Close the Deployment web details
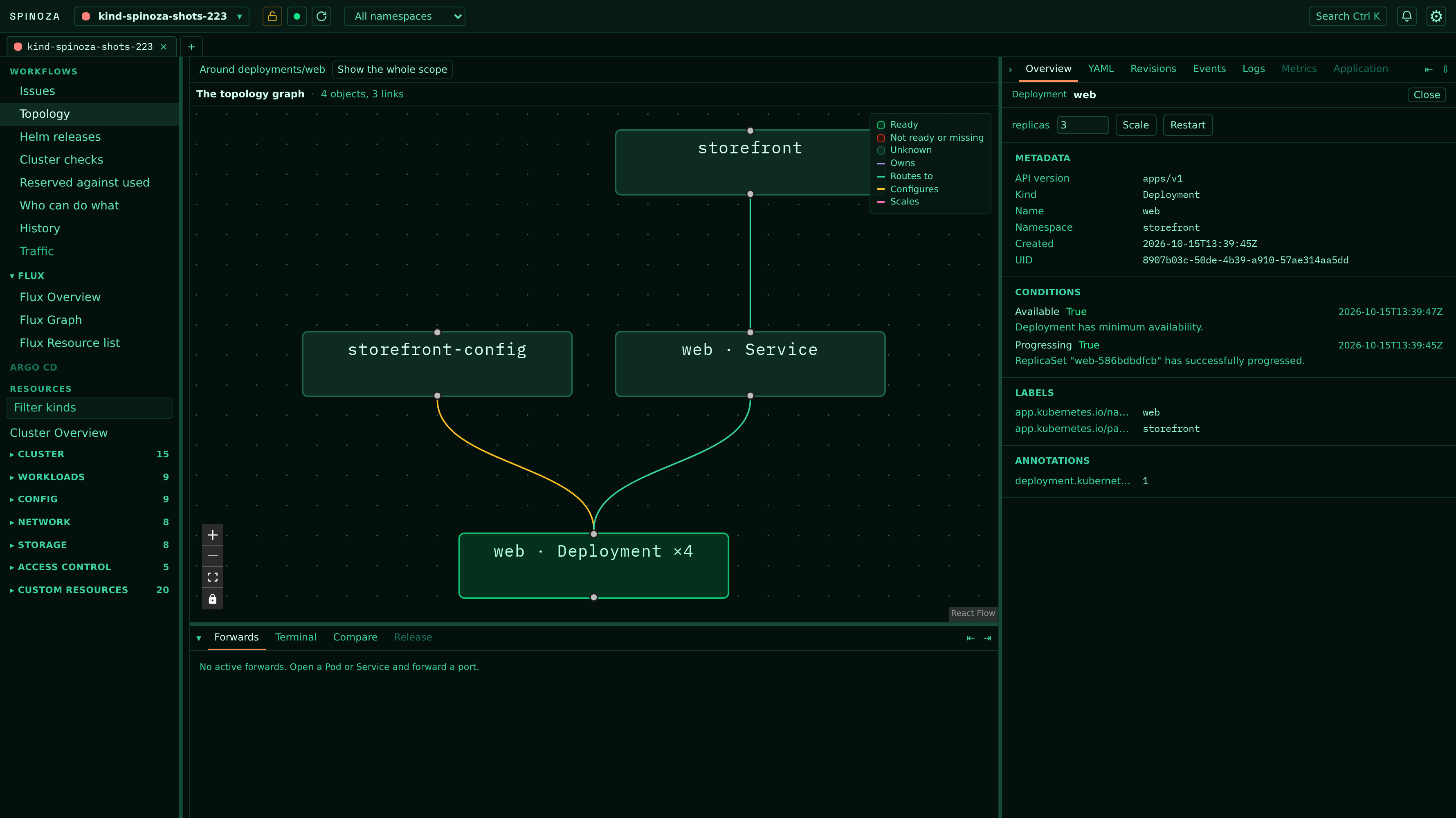Viewport: 1456px width, 818px height. 1427,95
